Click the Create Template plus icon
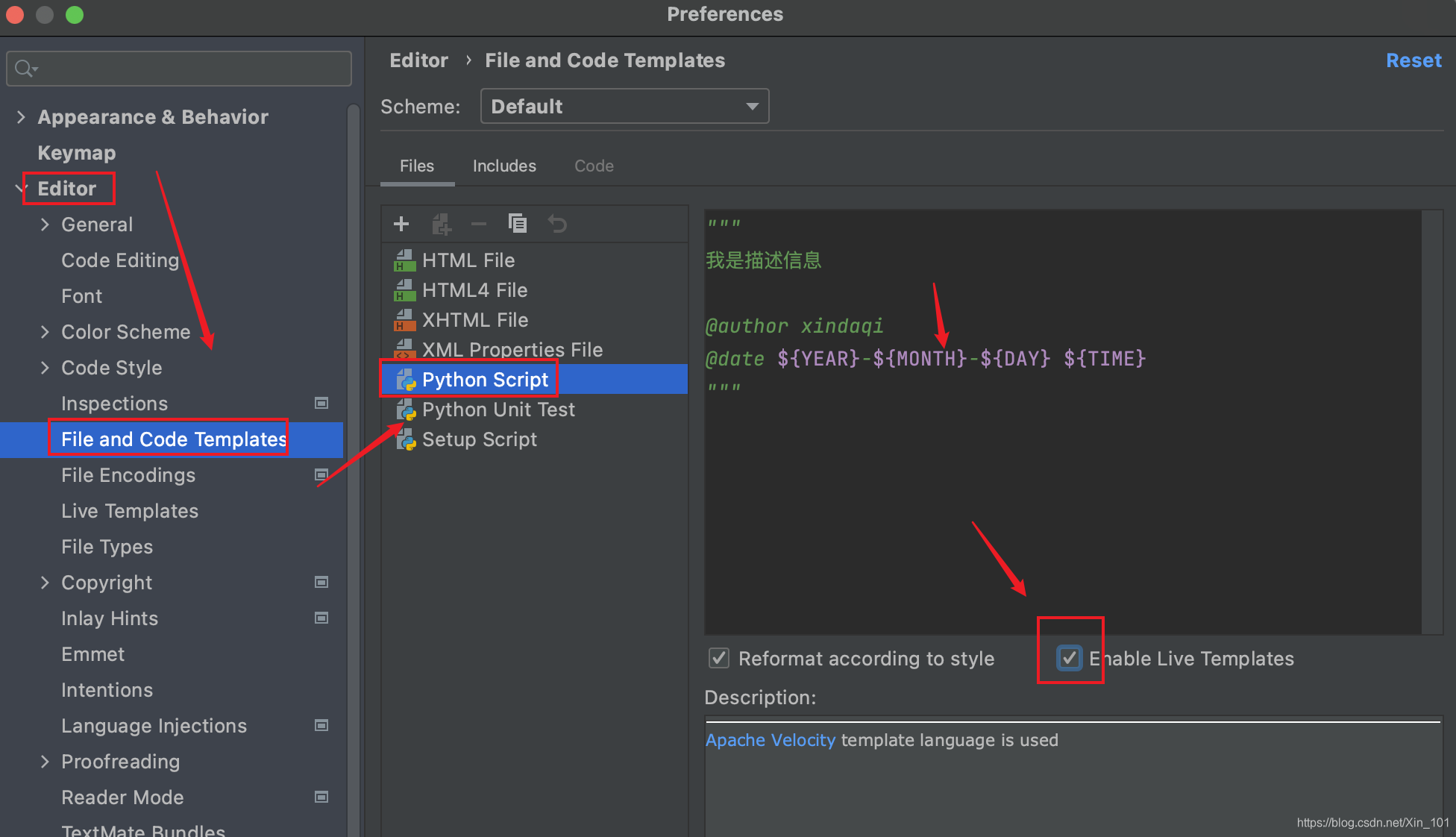This screenshot has width=1456, height=837. pyautogui.click(x=401, y=224)
